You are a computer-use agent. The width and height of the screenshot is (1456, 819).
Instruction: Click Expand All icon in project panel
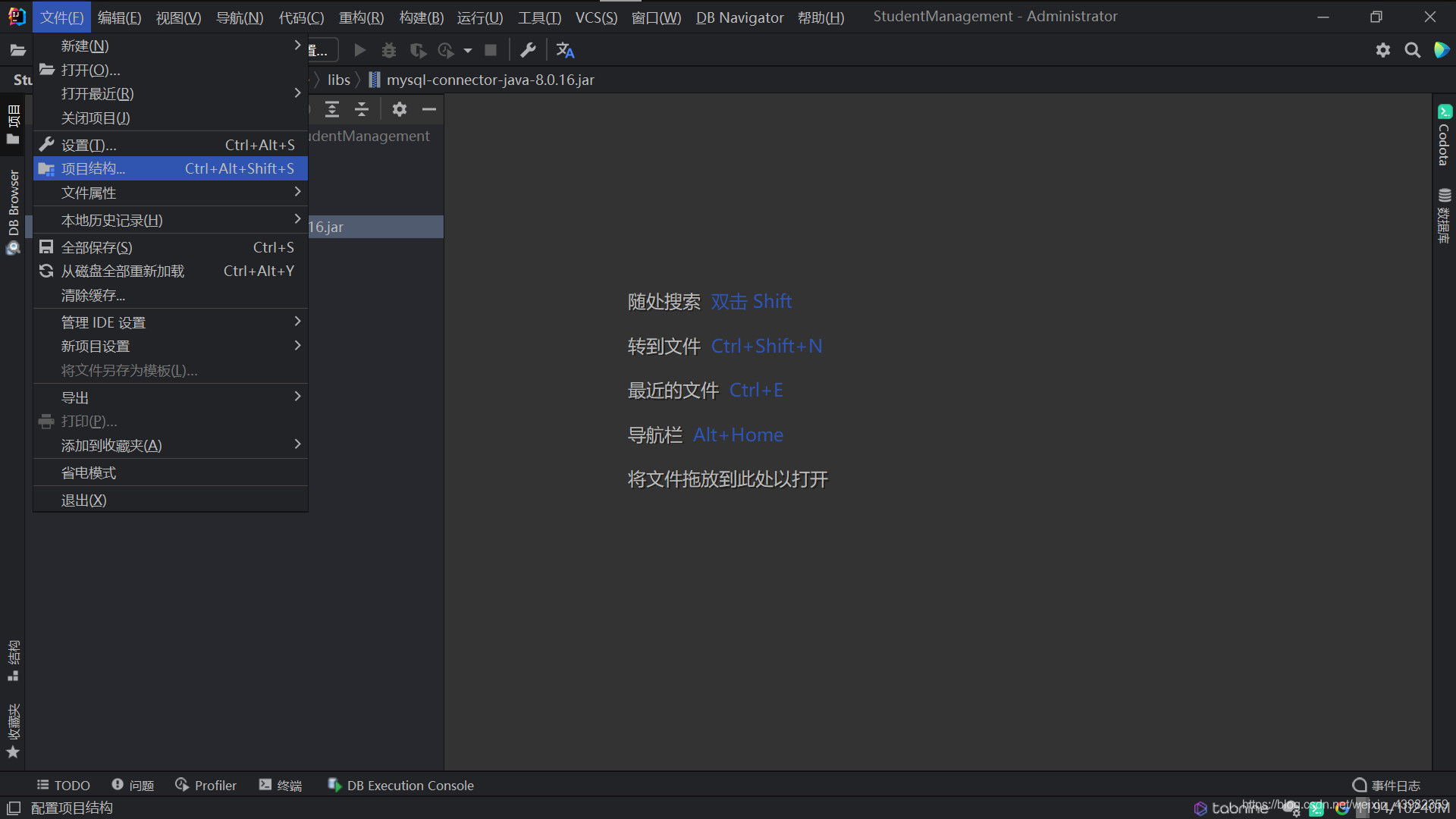[x=332, y=109]
